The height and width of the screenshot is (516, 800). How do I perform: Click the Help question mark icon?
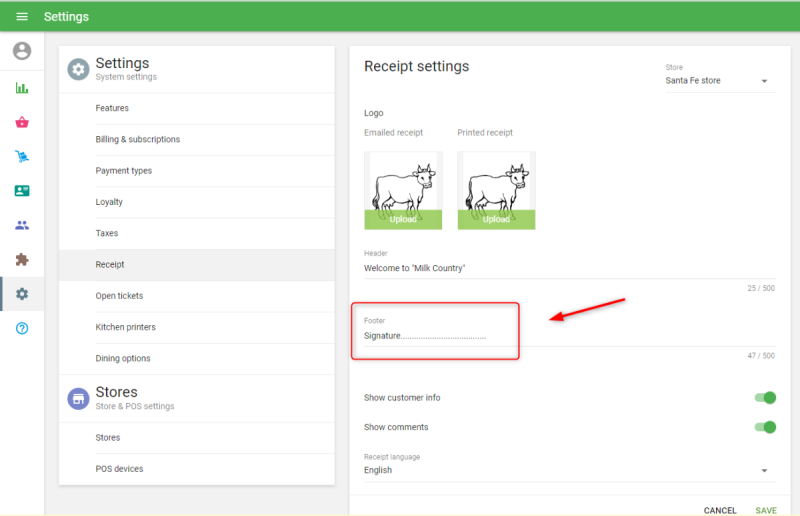tap(22, 328)
